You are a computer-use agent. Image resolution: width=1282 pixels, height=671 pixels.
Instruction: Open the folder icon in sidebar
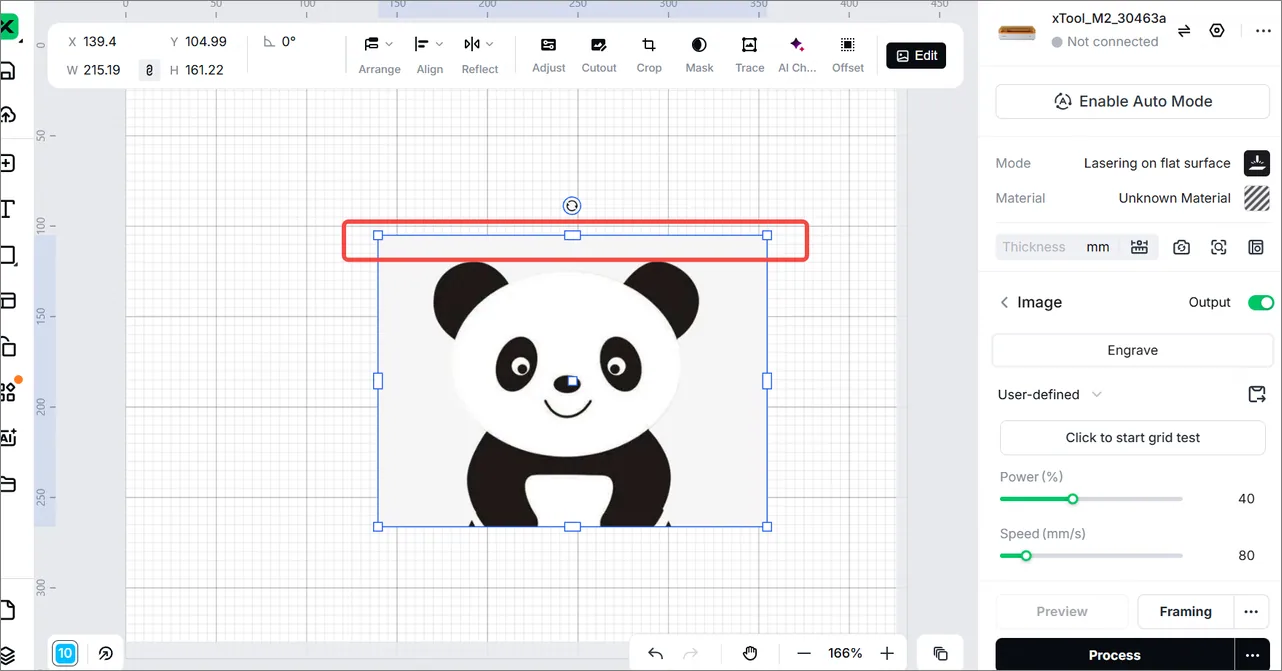pyautogui.click(x=8, y=484)
